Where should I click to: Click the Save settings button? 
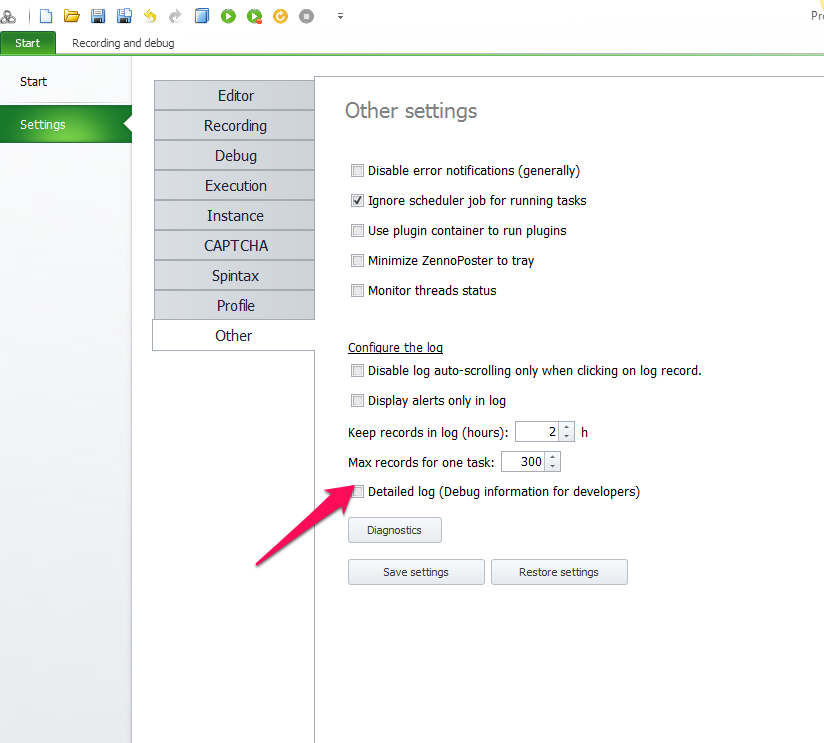pos(416,572)
